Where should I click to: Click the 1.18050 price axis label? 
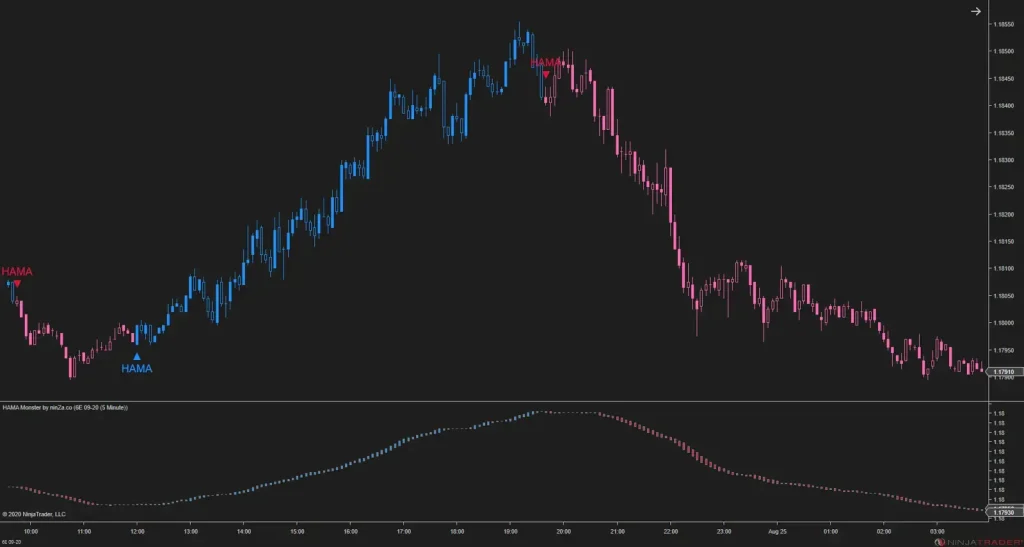pyautogui.click(x=1003, y=296)
